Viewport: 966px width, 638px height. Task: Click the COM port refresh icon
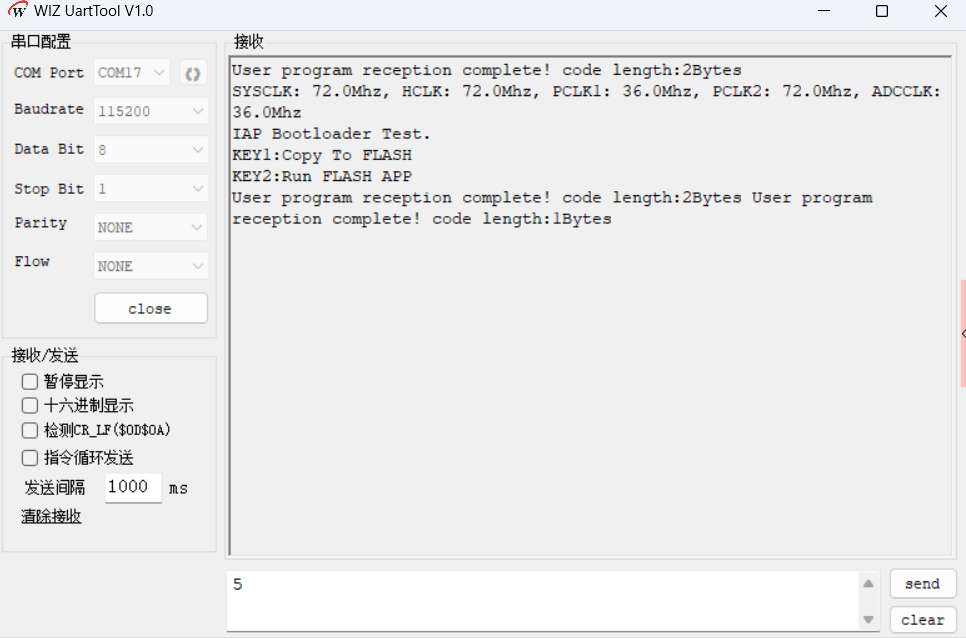pos(193,73)
